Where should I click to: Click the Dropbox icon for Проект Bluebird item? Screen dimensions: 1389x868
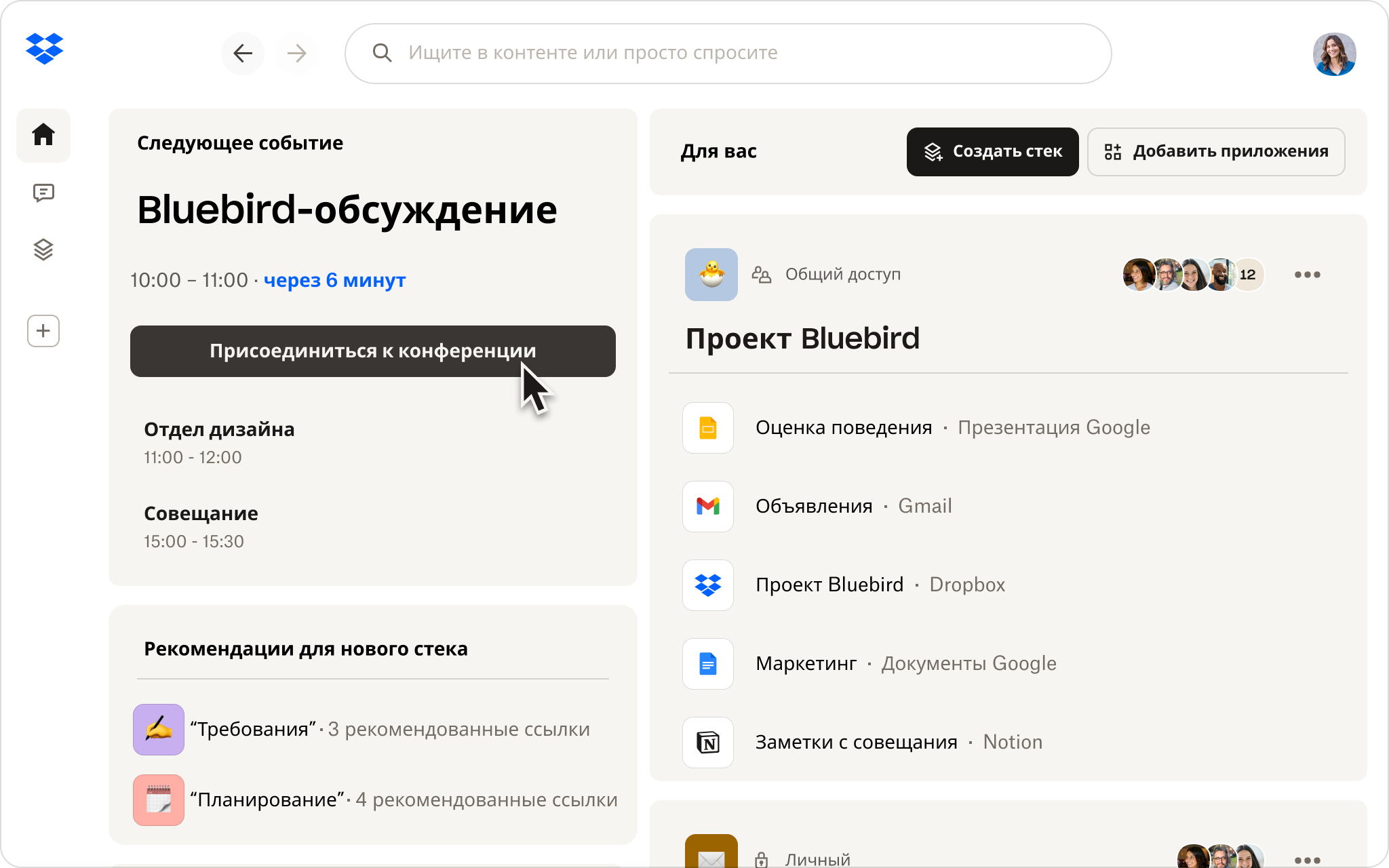(x=708, y=585)
